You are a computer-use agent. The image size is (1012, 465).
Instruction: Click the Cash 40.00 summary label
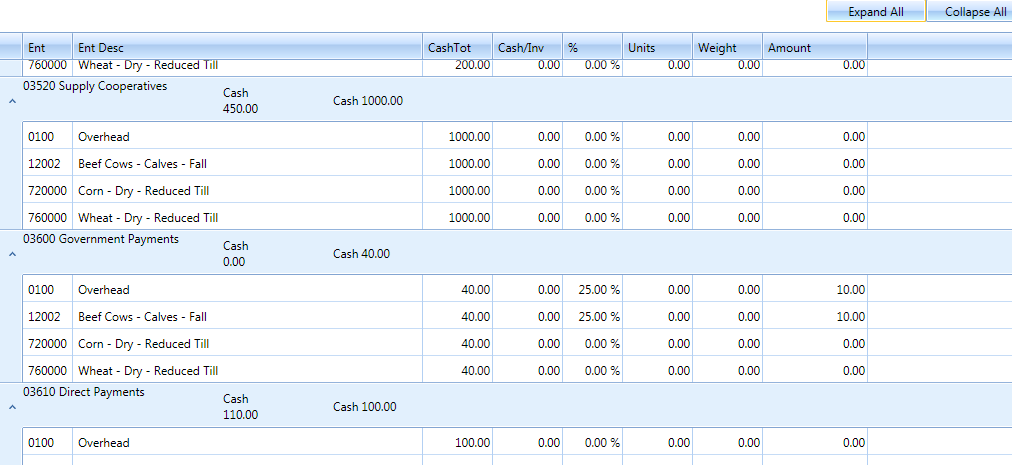pyautogui.click(x=361, y=254)
